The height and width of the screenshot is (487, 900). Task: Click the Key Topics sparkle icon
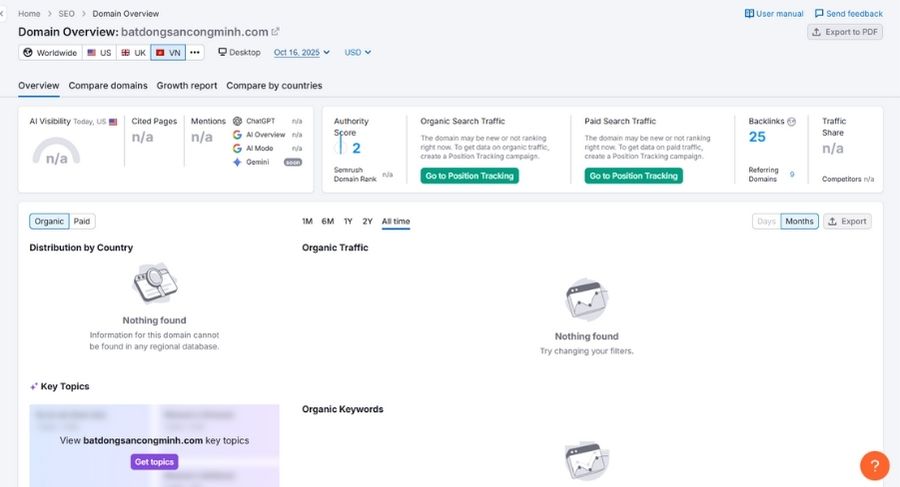(x=34, y=386)
